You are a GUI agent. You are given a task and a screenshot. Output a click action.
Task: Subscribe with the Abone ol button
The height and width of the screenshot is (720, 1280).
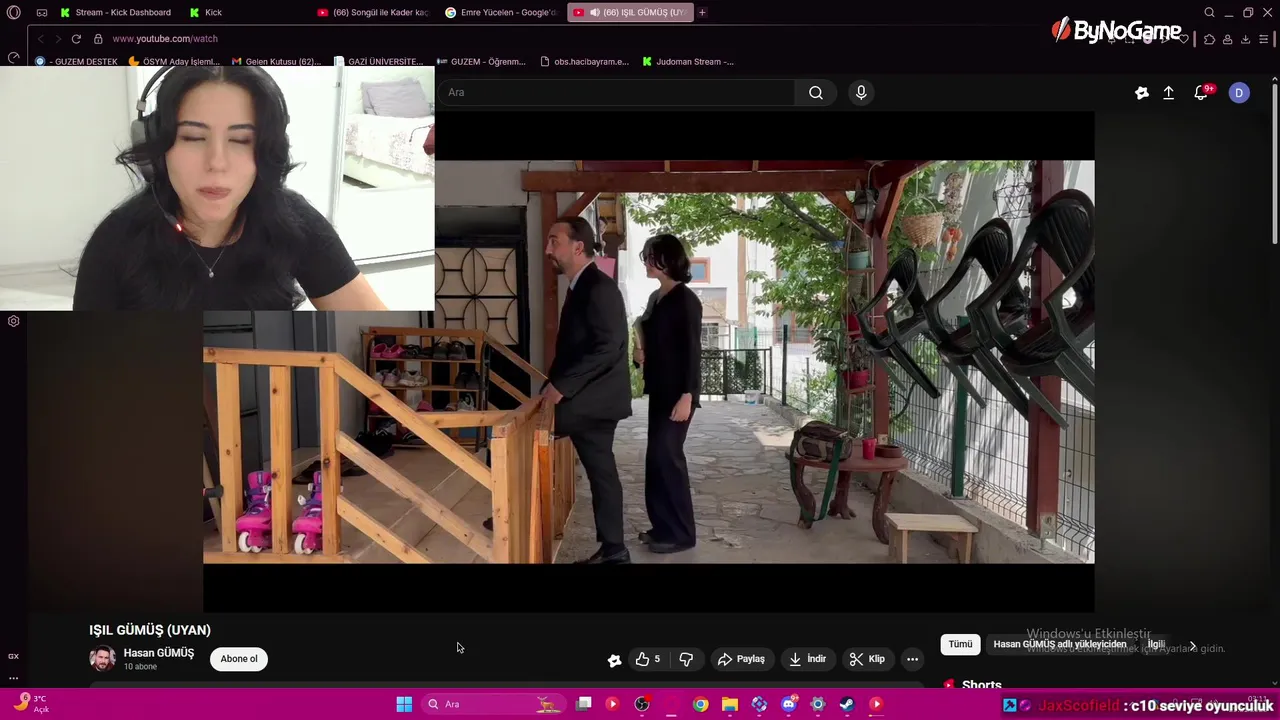click(239, 658)
